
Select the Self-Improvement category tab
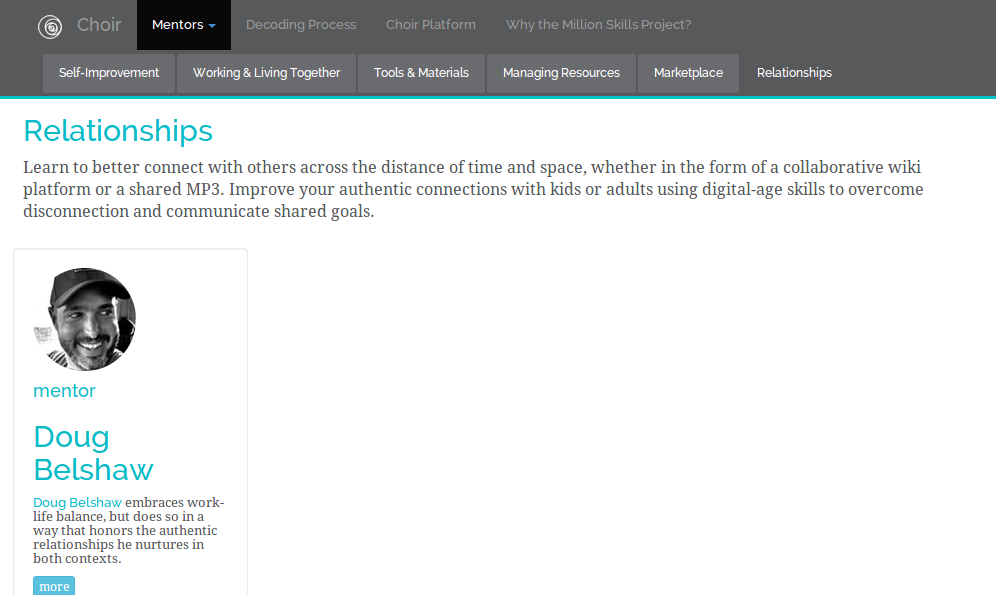coord(109,73)
